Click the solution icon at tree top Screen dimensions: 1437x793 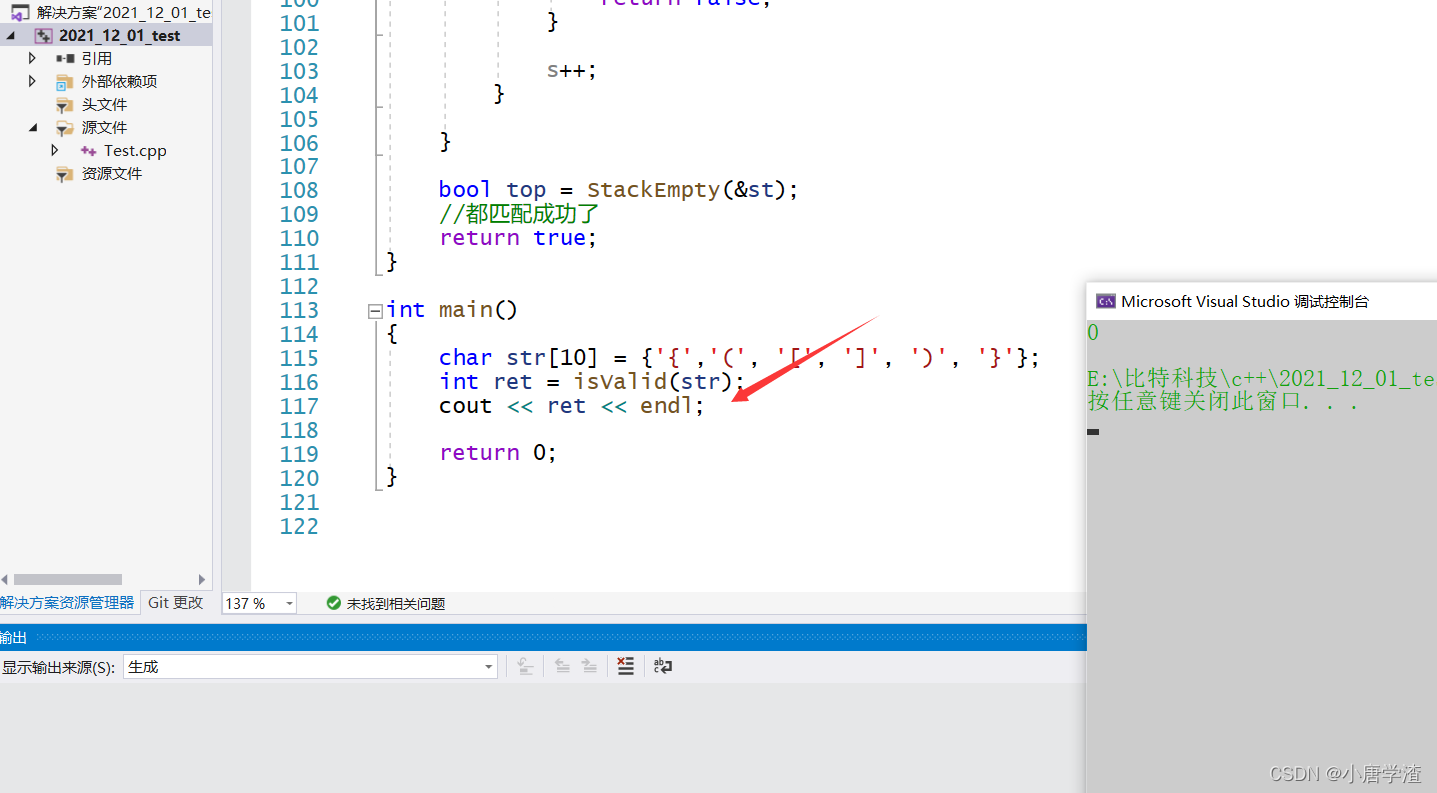[x=20, y=12]
